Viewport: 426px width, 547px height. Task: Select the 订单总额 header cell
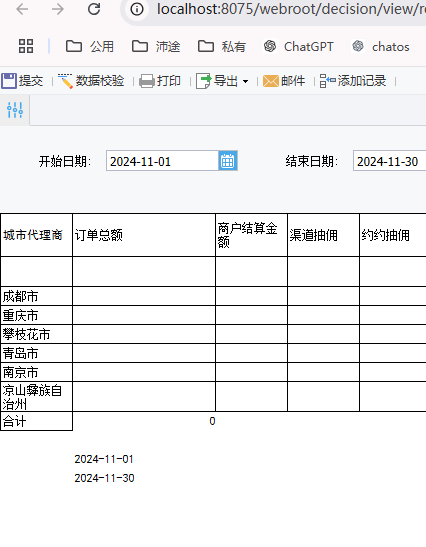[x=144, y=235]
